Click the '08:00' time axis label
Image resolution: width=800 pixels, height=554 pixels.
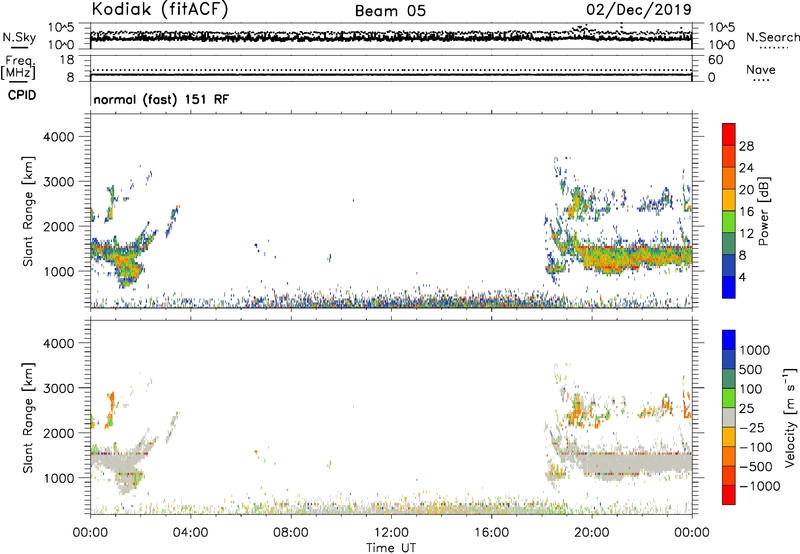(290, 533)
